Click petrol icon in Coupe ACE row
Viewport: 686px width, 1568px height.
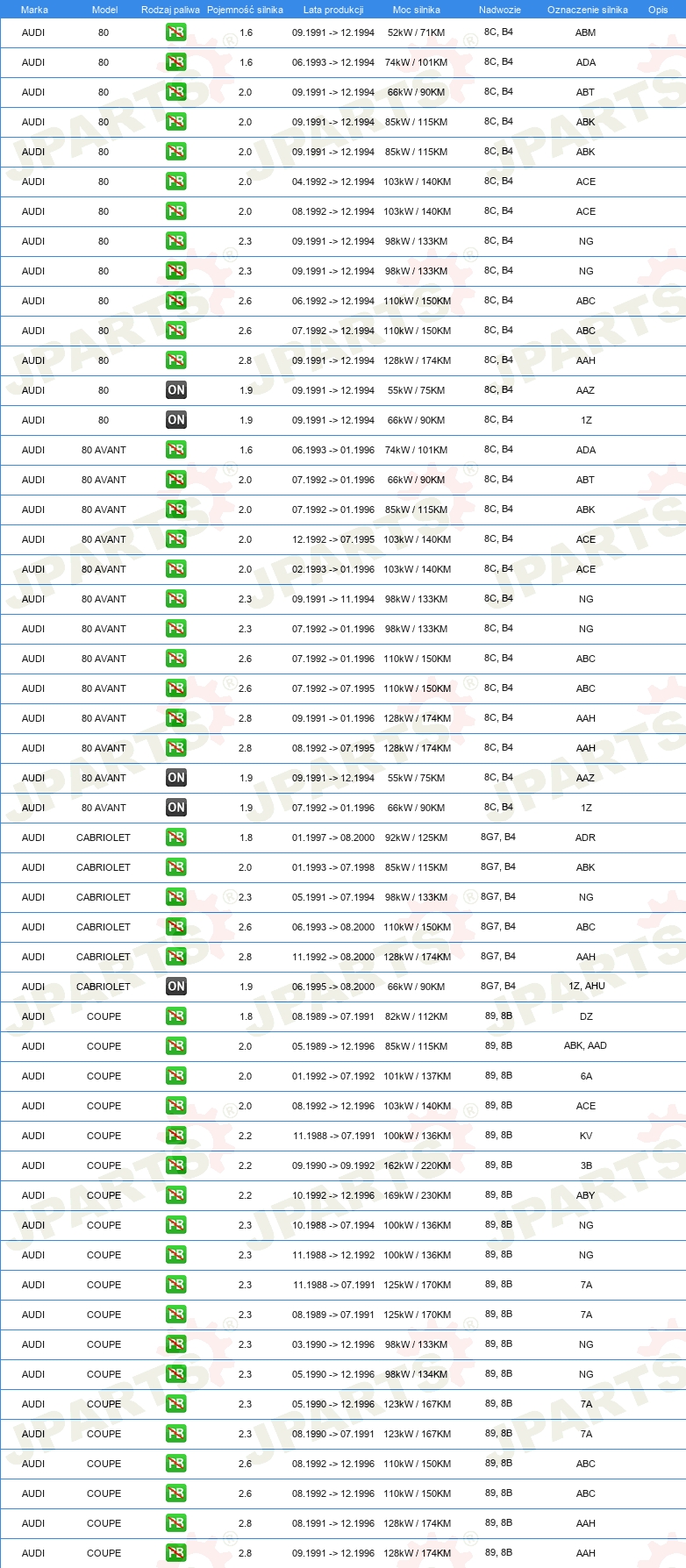point(176,1106)
